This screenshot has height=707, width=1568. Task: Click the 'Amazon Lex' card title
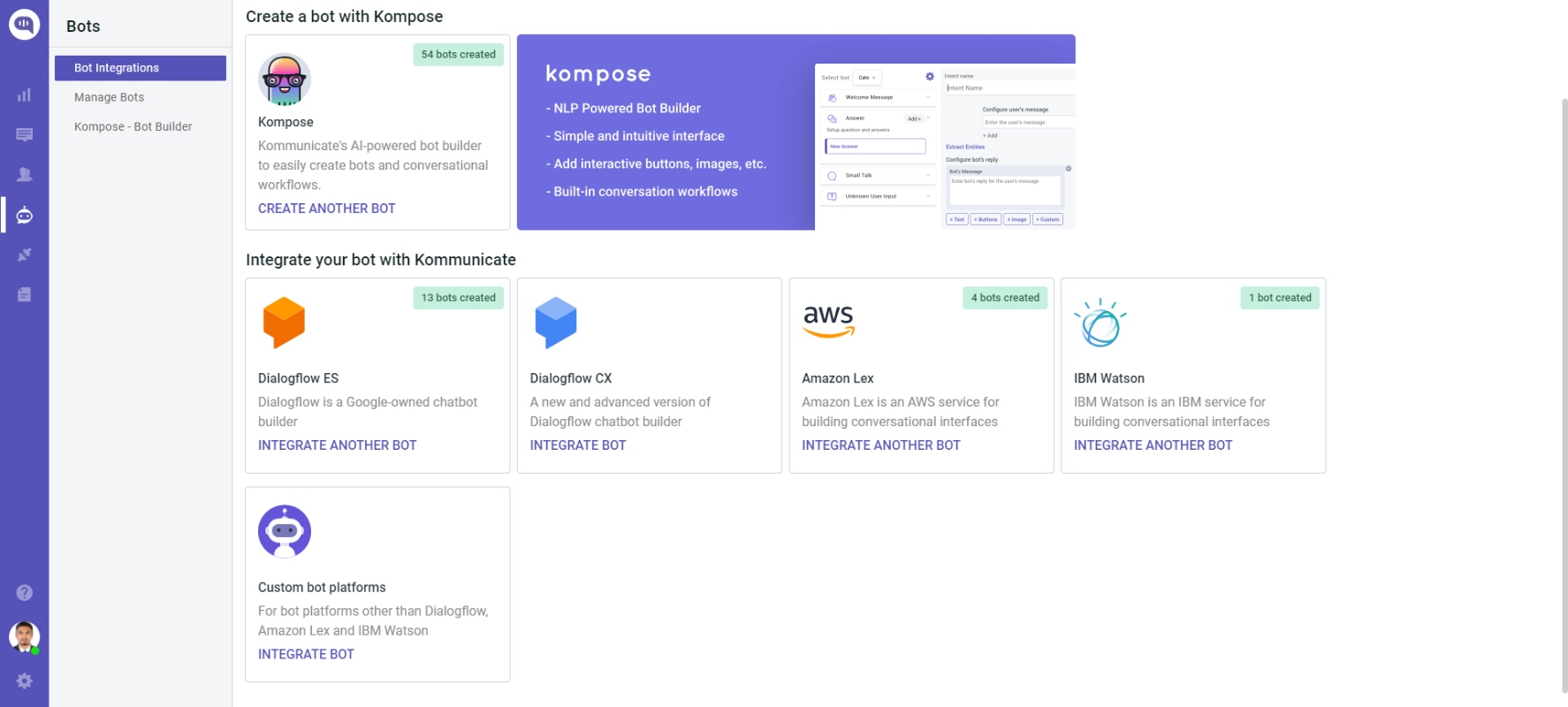[838, 378]
